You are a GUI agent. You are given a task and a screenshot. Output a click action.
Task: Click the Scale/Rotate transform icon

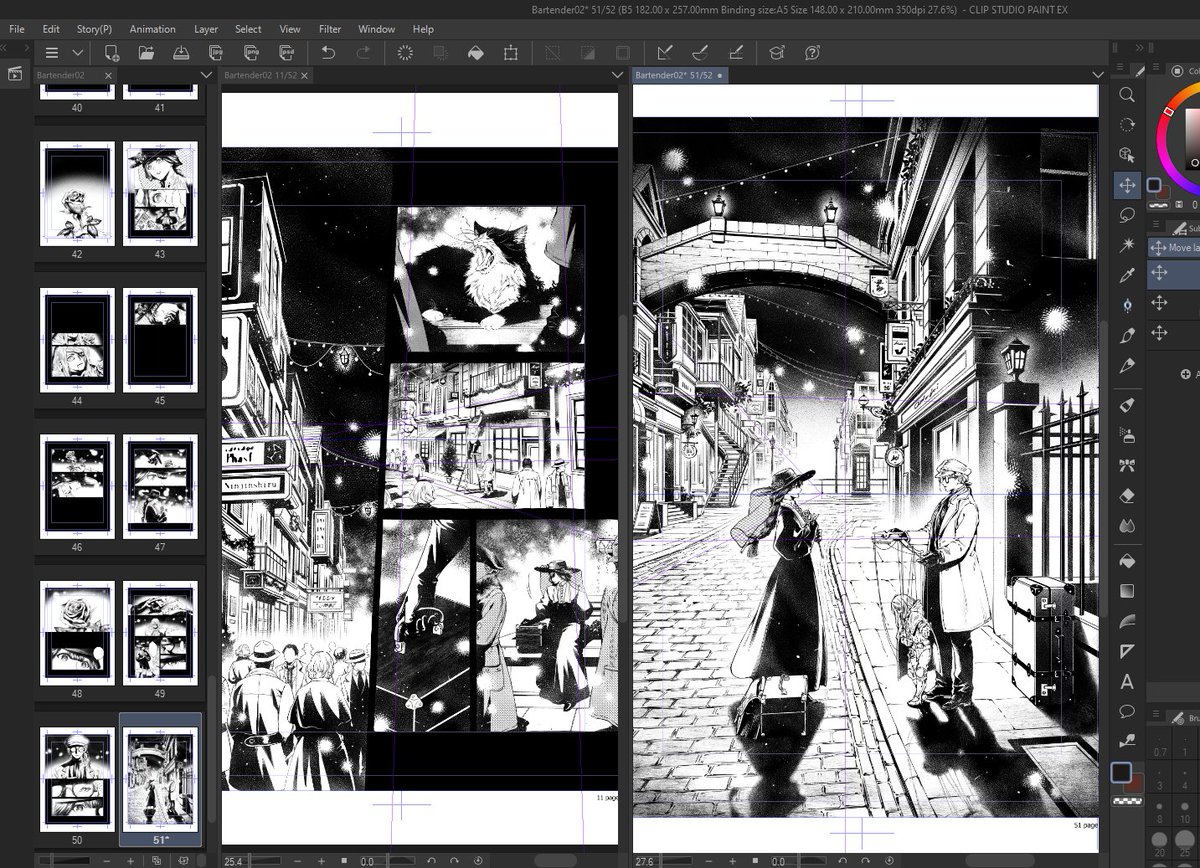[511, 53]
